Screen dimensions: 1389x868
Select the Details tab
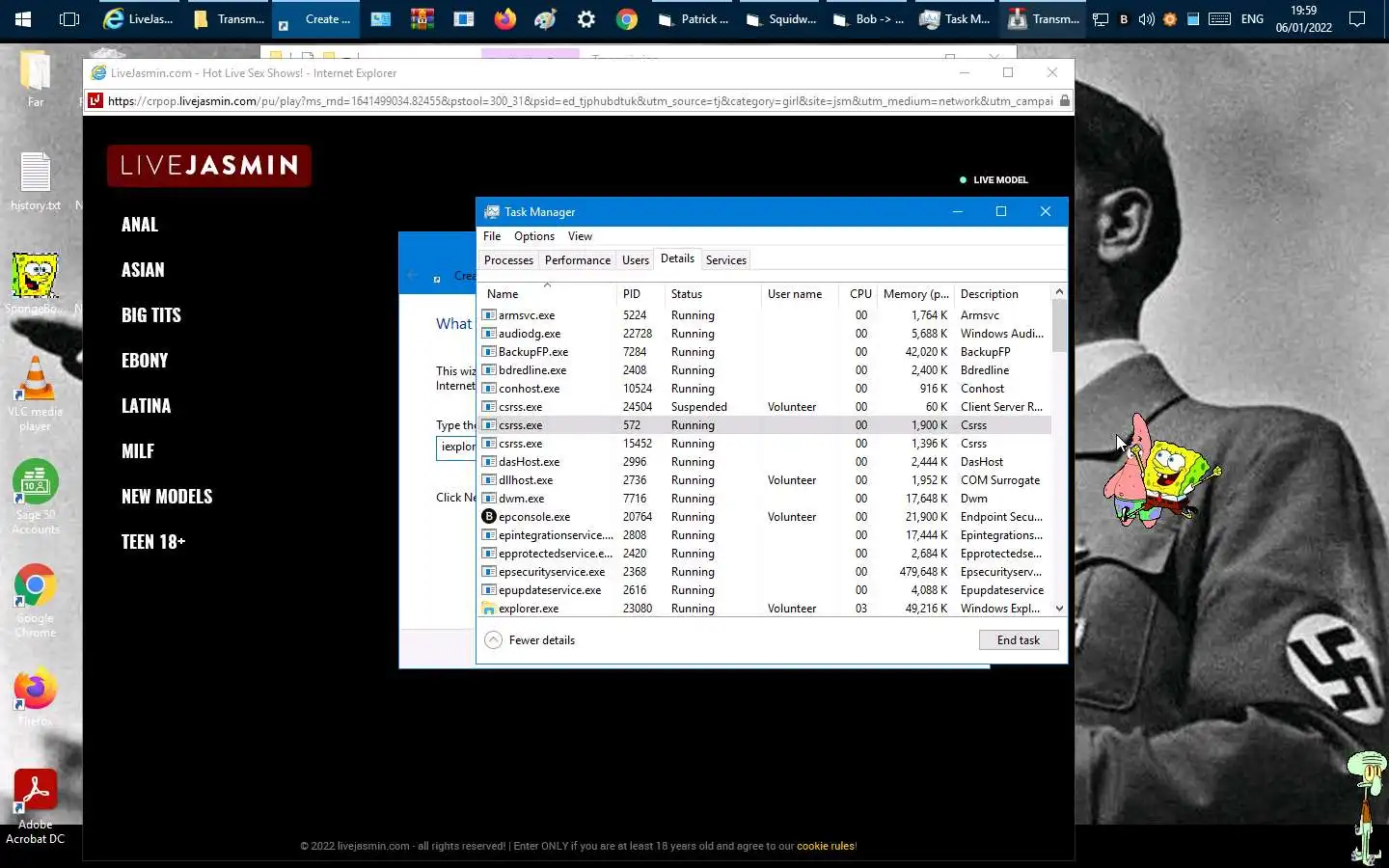[x=677, y=258]
